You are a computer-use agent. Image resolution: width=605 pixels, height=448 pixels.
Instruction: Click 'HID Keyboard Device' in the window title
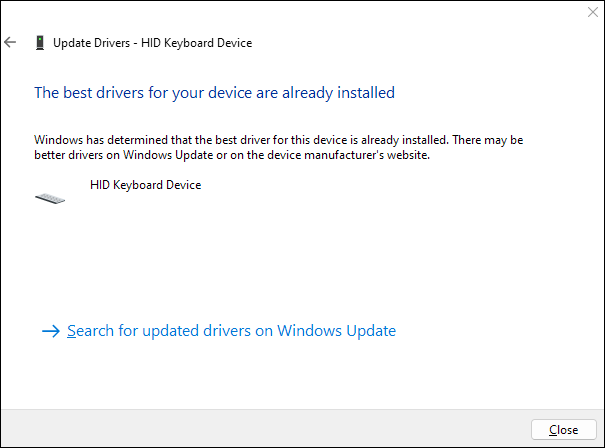(196, 43)
